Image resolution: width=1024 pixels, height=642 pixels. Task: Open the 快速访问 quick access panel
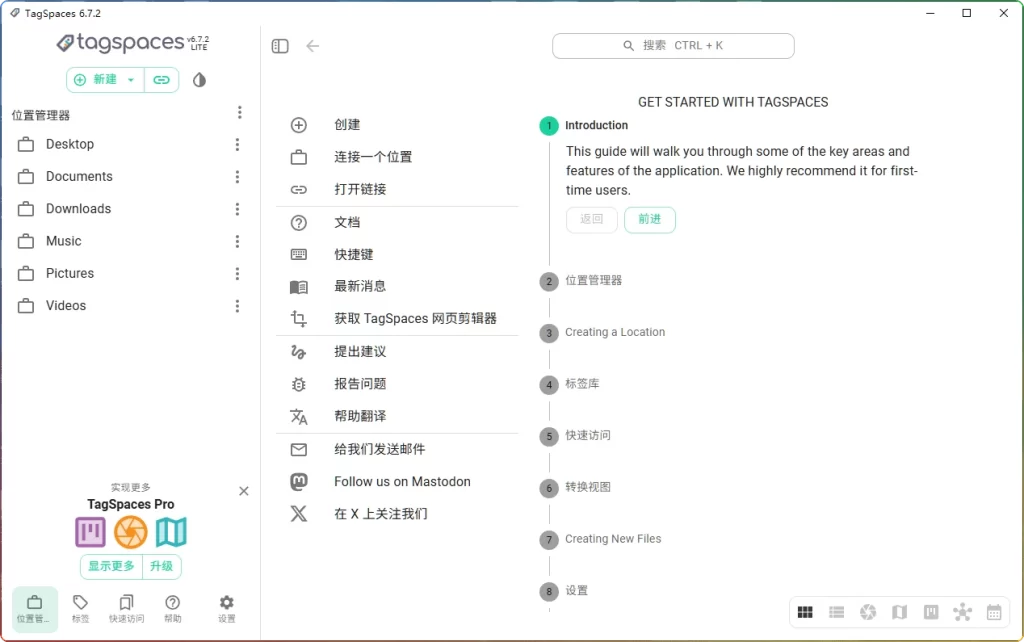tap(126, 608)
